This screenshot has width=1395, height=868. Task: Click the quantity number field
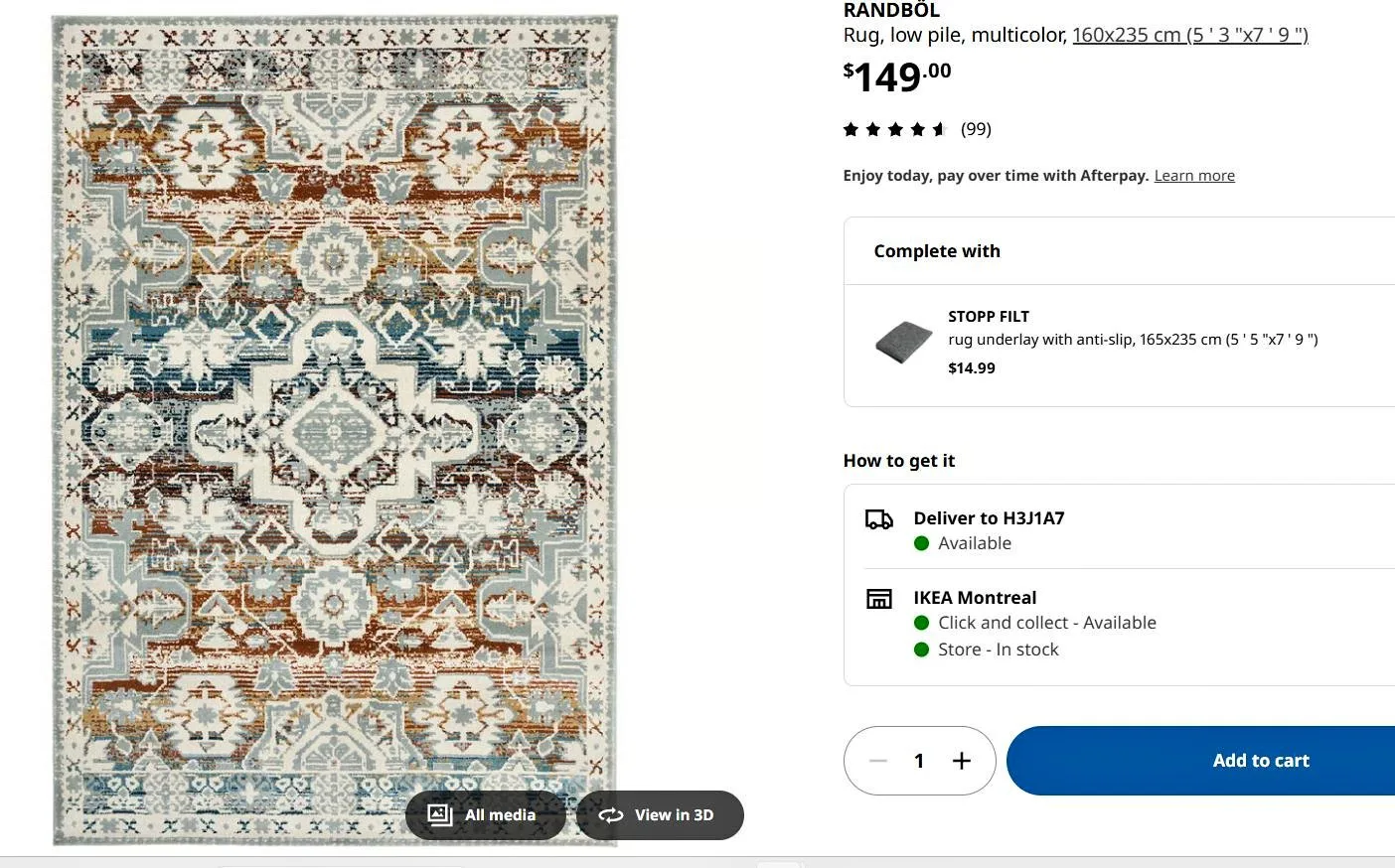coord(919,761)
